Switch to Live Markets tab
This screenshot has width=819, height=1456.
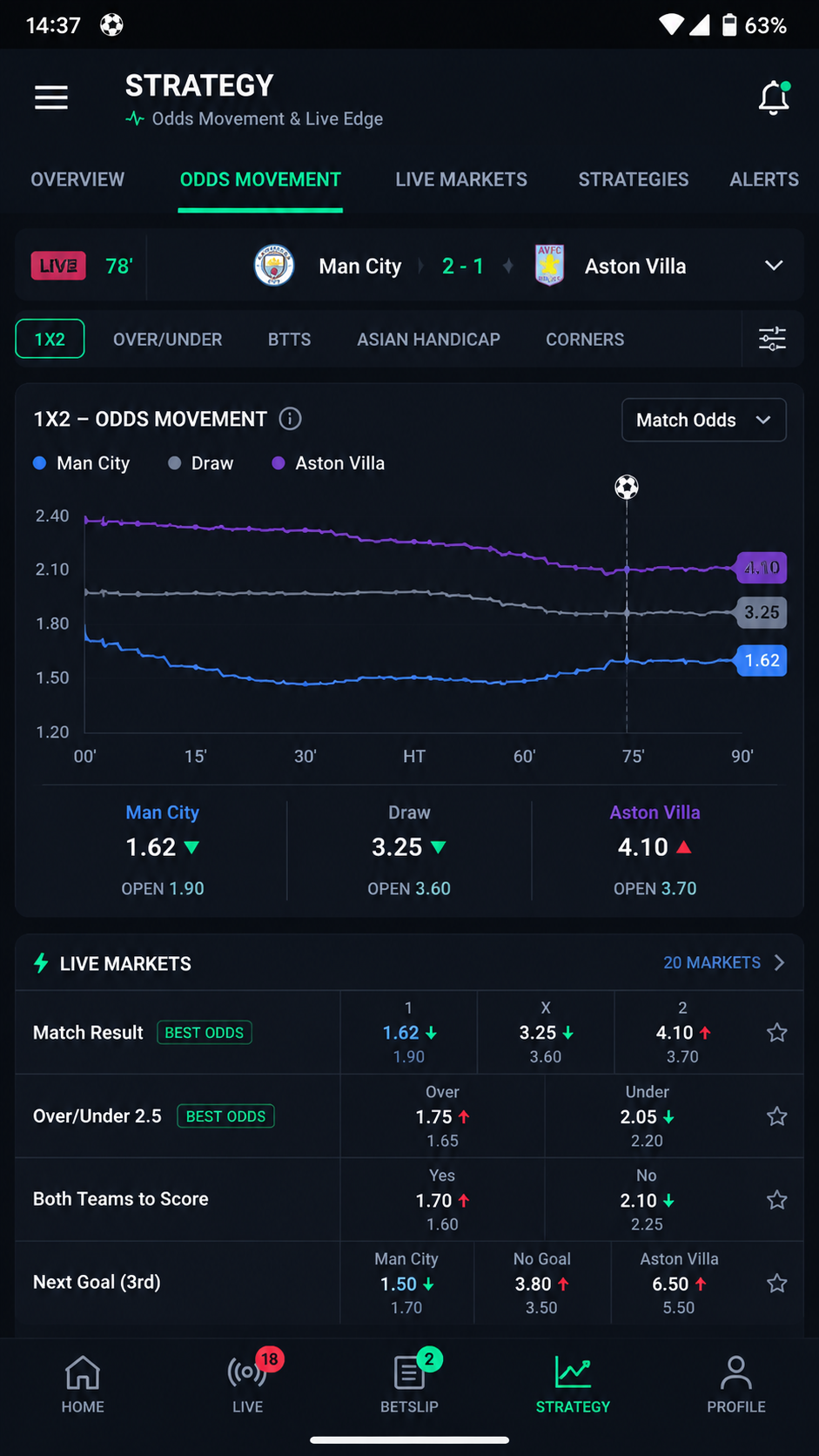pyautogui.click(x=461, y=179)
